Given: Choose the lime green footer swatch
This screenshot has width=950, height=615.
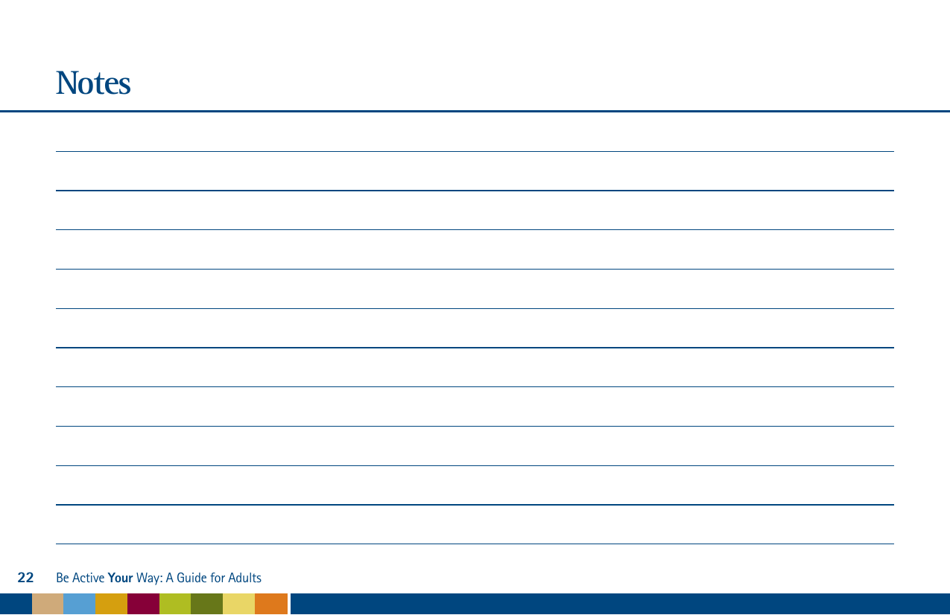Looking at the screenshot, I should 175,604.
